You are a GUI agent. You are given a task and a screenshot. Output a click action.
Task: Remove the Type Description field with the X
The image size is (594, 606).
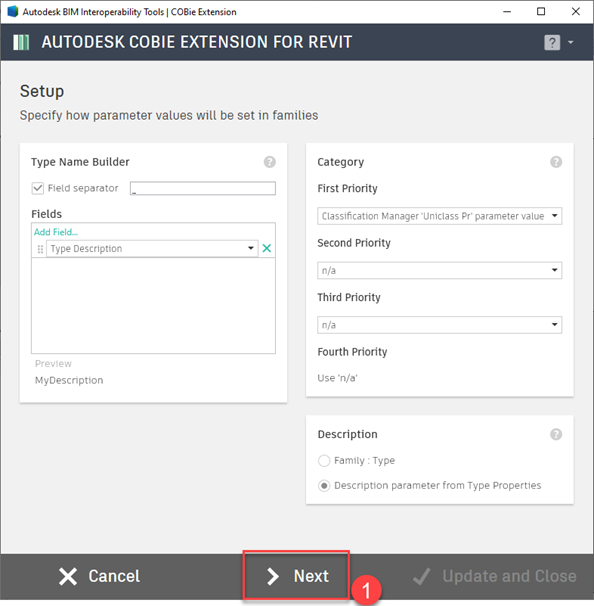coord(267,248)
